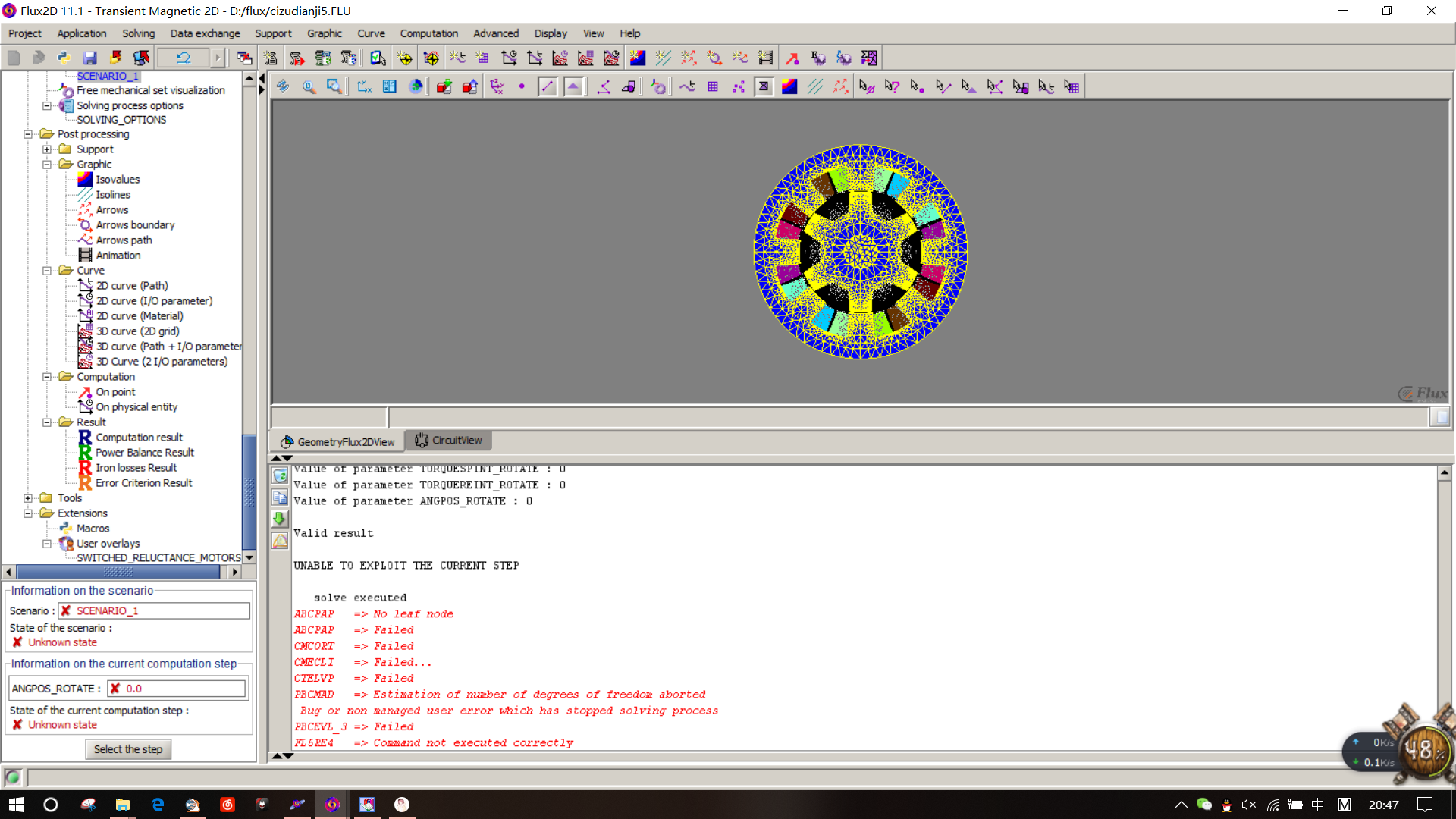This screenshot has height=819, width=1456.
Task: Click the tree vertical scrollbar thumb
Action: (x=249, y=491)
